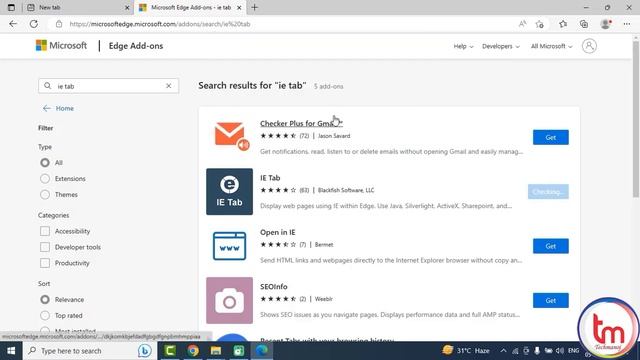Open the Edge profile avatar
Image resolution: width=640 pixels, height=360 pixels.
click(x=606, y=24)
